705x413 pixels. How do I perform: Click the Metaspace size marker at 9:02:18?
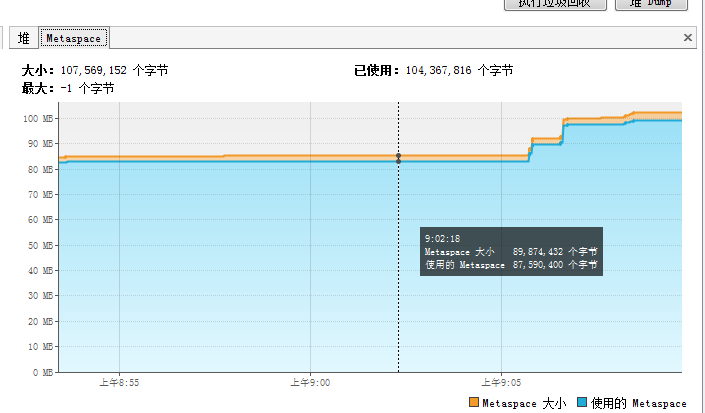click(398, 156)
